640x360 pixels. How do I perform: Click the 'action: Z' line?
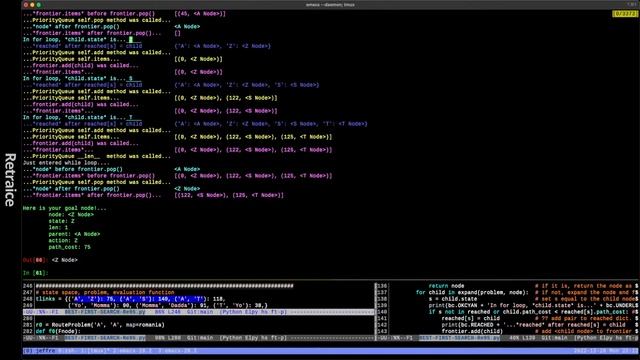click(x=63, y=241)
